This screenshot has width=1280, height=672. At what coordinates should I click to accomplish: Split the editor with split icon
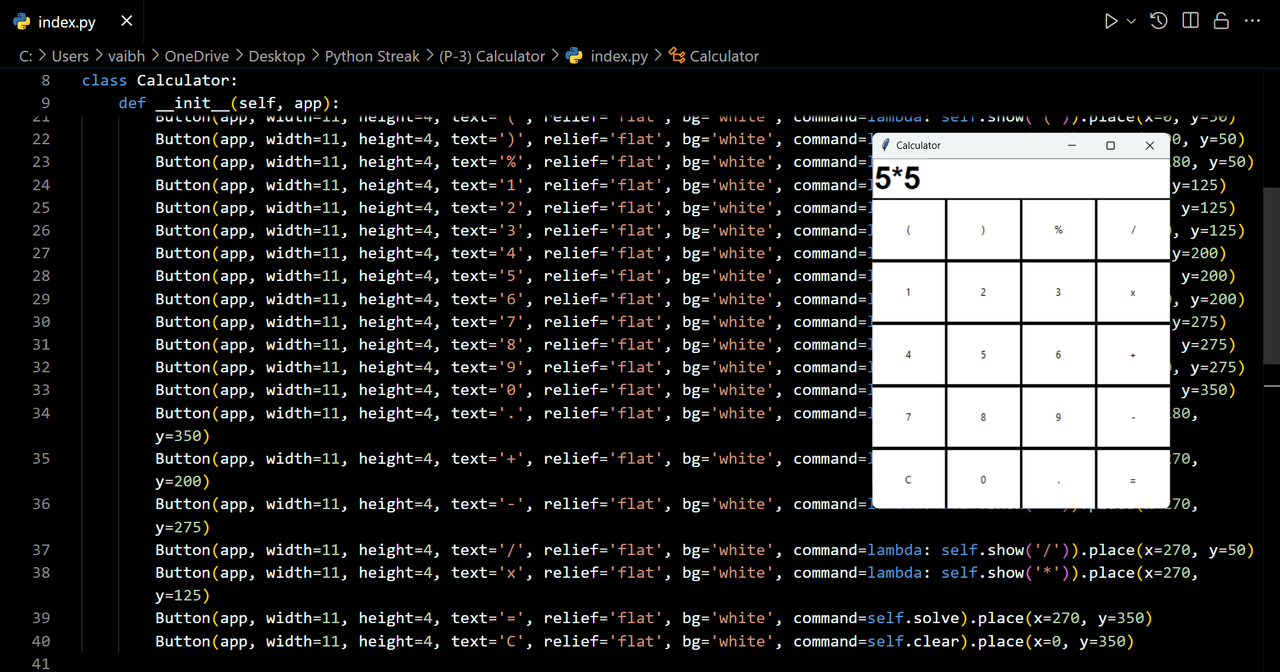1190,21
